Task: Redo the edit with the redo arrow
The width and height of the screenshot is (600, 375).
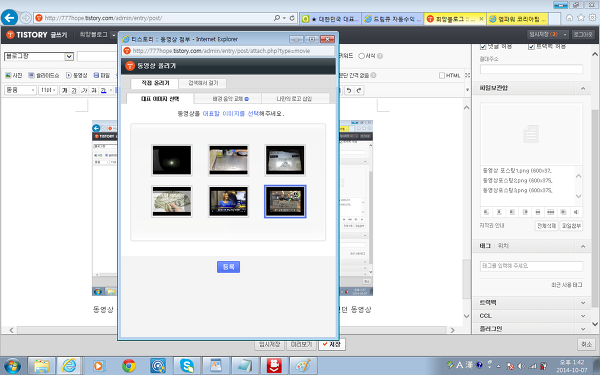Action: coord(359,90)
